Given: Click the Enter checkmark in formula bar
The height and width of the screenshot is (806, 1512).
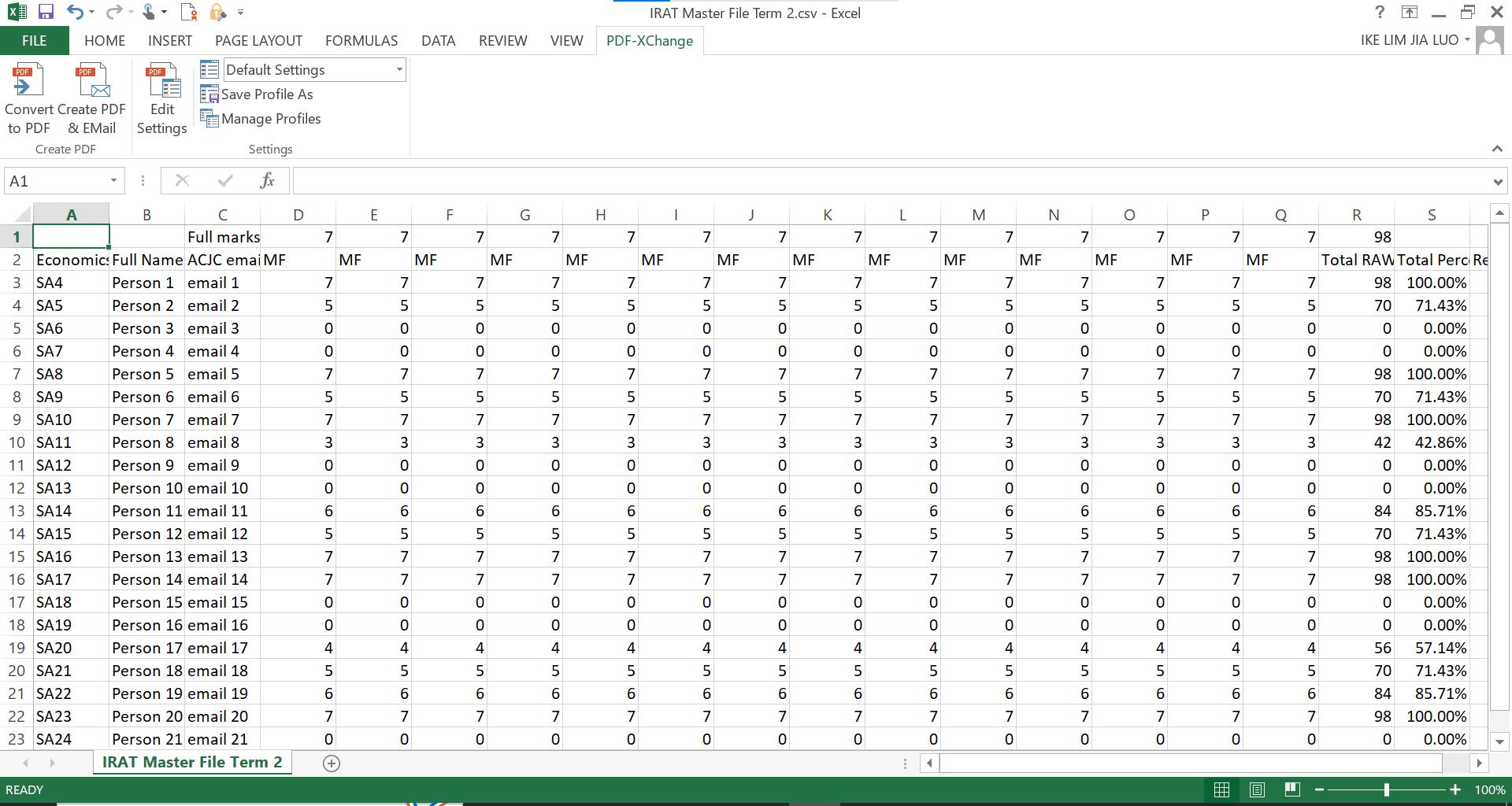Looking at the screenshot, I should pos(225,181).
